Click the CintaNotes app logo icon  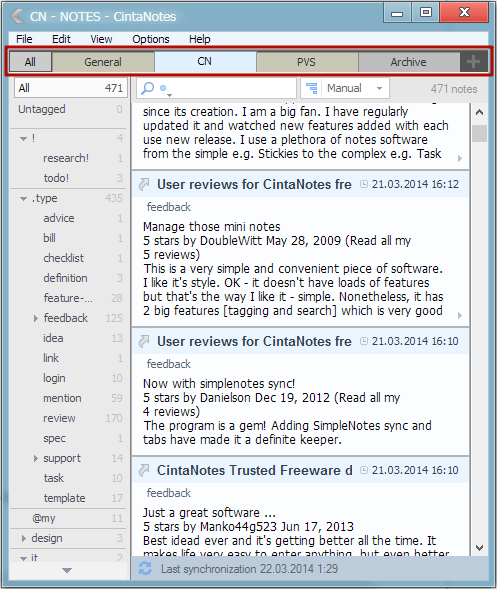point(17,16)
